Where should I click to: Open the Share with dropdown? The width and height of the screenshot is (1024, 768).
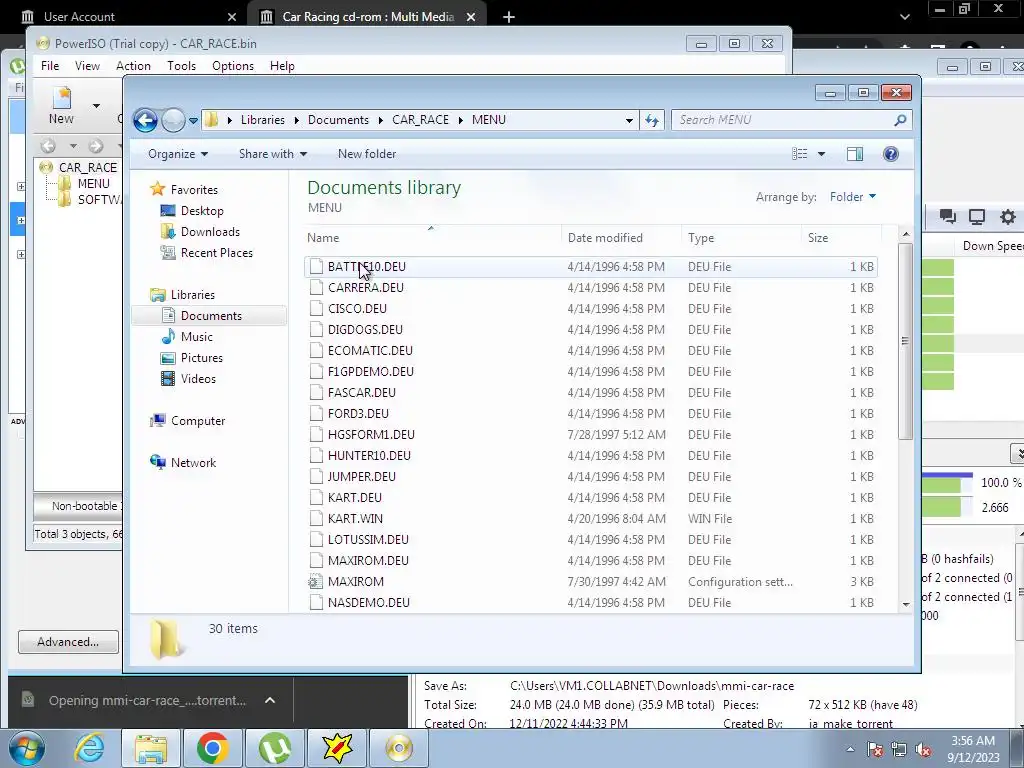point(272,154)
